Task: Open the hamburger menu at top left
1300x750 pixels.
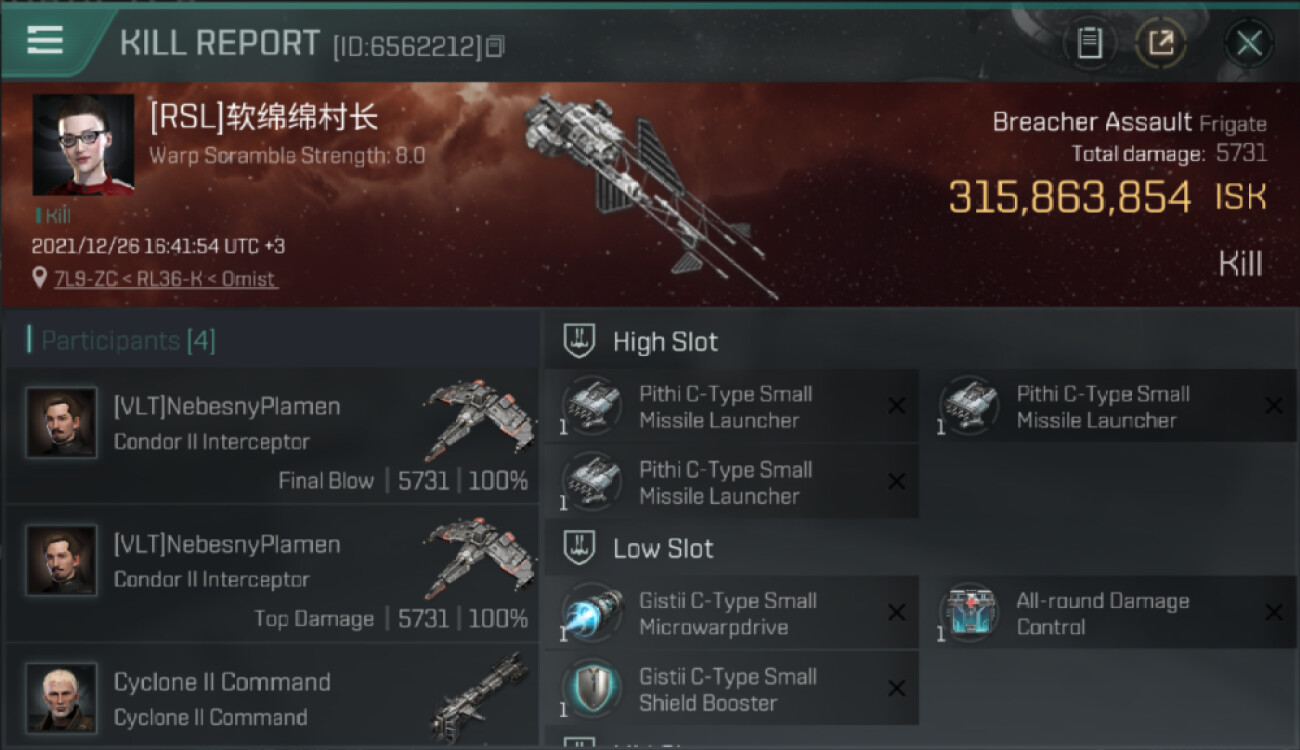Action: tap(45, 40)
